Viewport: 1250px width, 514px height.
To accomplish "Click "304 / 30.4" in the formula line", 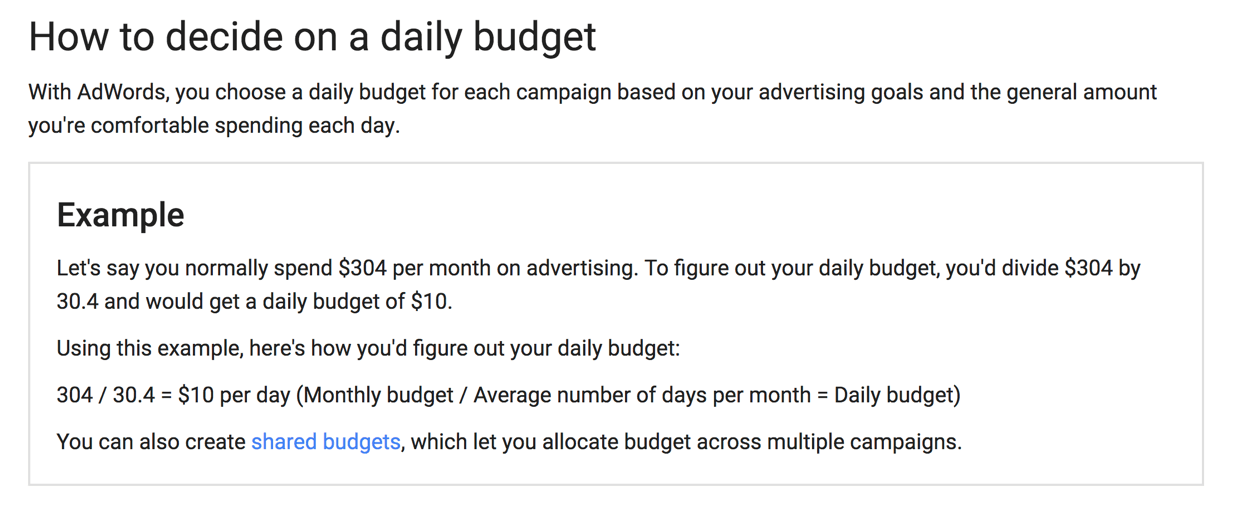I will point(106,395).
